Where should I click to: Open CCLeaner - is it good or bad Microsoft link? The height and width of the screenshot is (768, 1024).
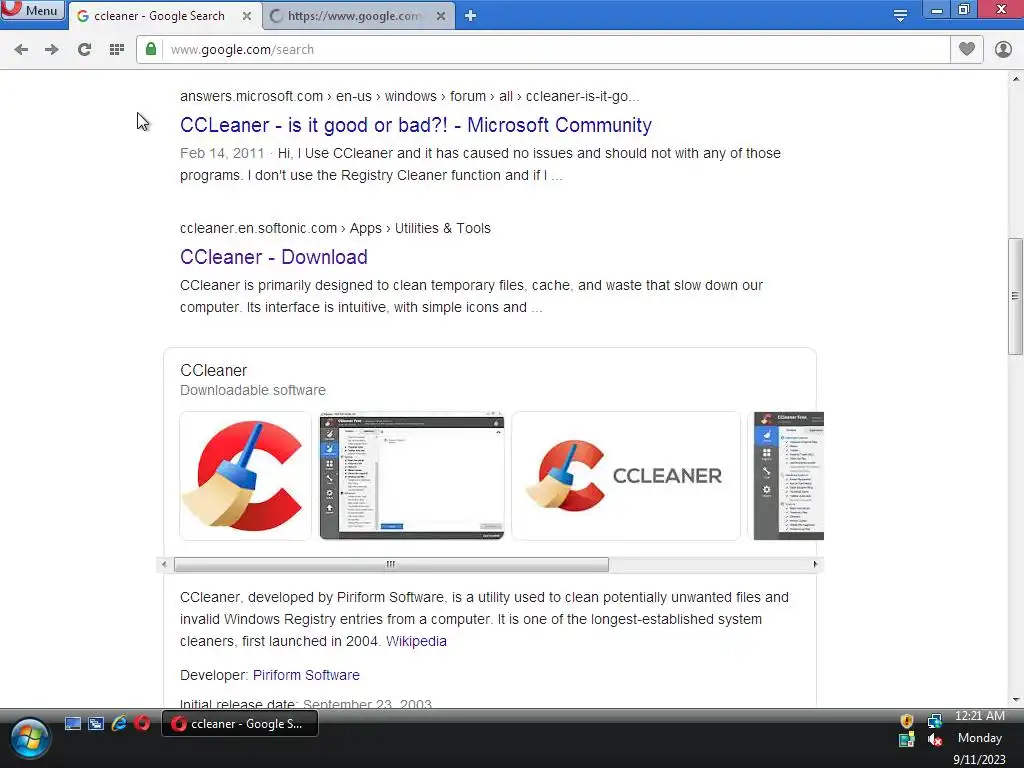pos(415,125)
